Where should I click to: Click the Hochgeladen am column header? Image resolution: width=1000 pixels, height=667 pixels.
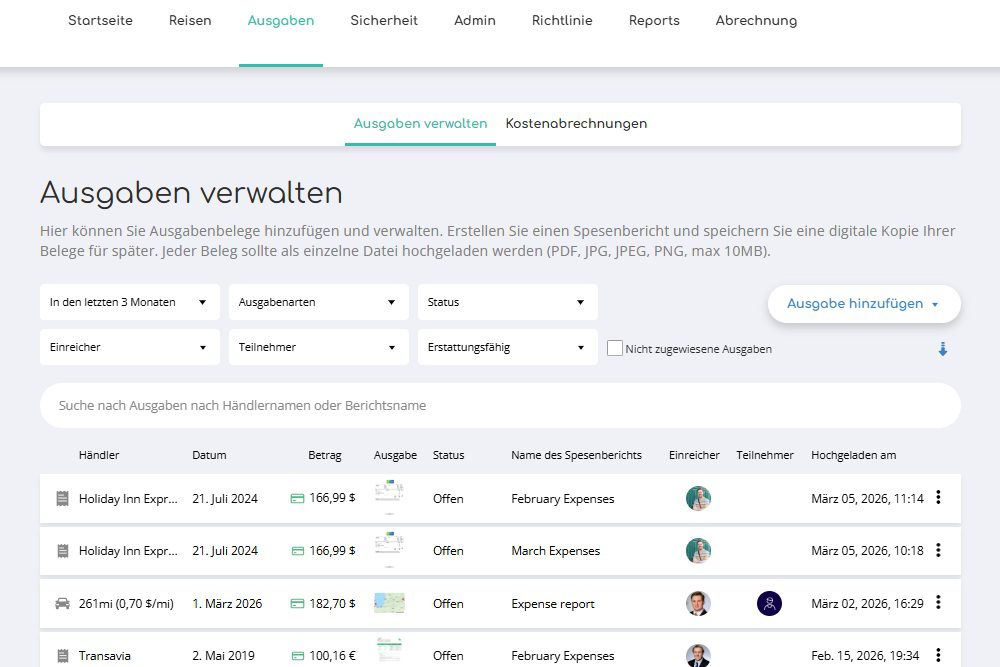tap(853, 455)
